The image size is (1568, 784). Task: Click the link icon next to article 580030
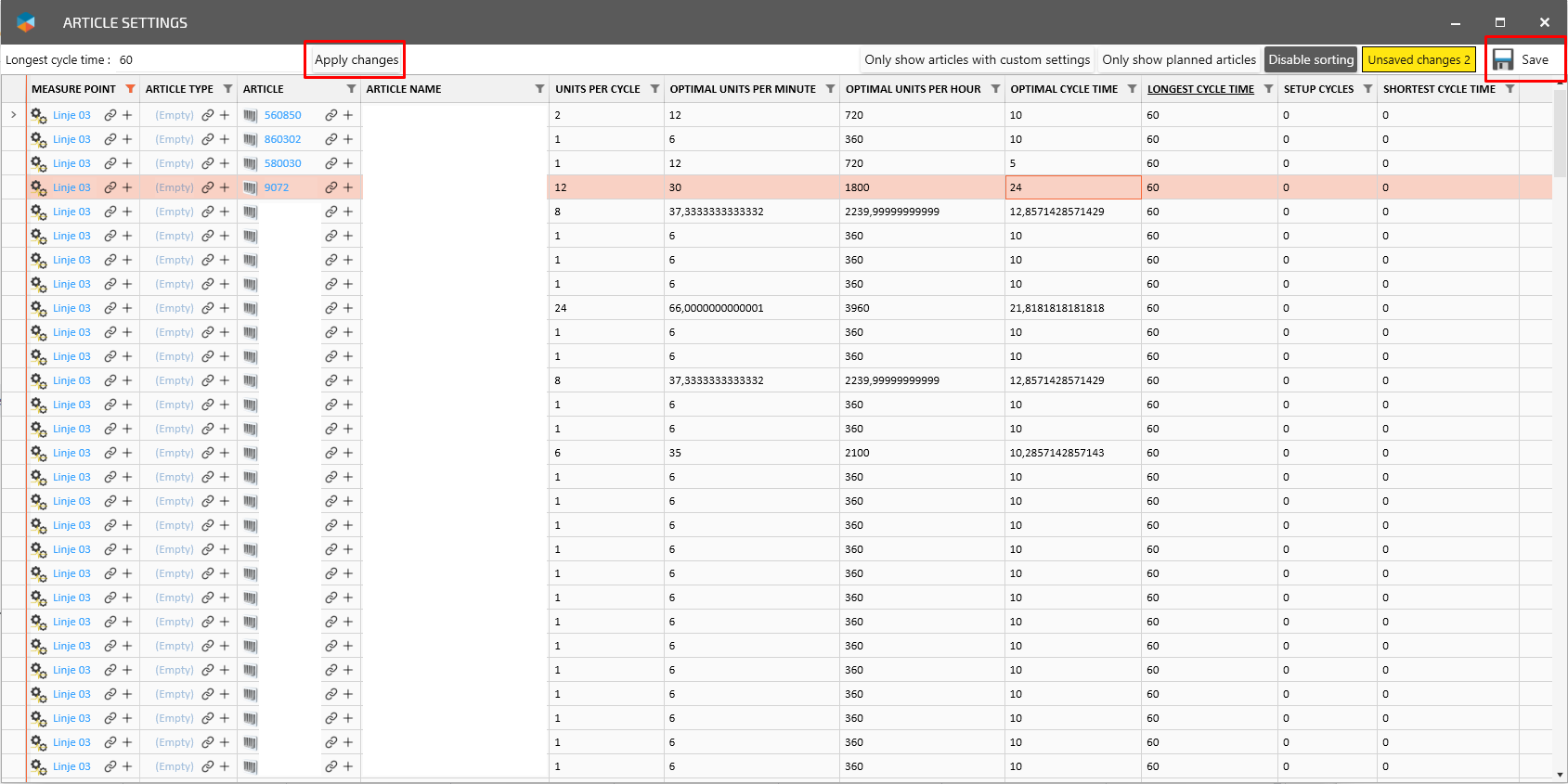click(x=330, y=163)
